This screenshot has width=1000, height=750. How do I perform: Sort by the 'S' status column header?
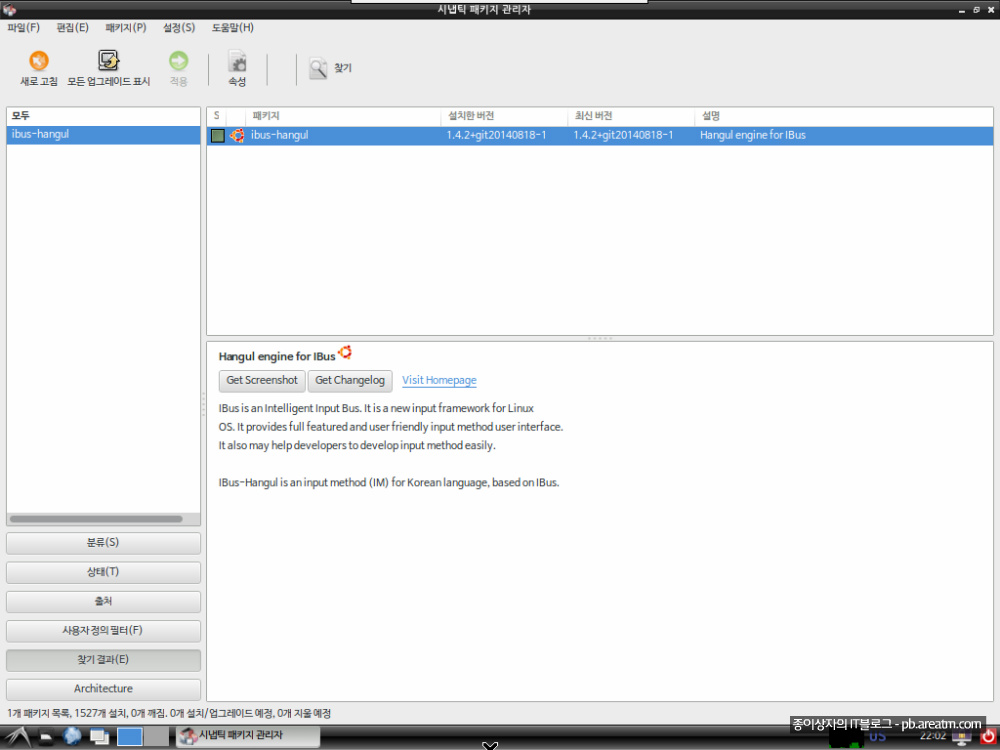click(217, 116)
